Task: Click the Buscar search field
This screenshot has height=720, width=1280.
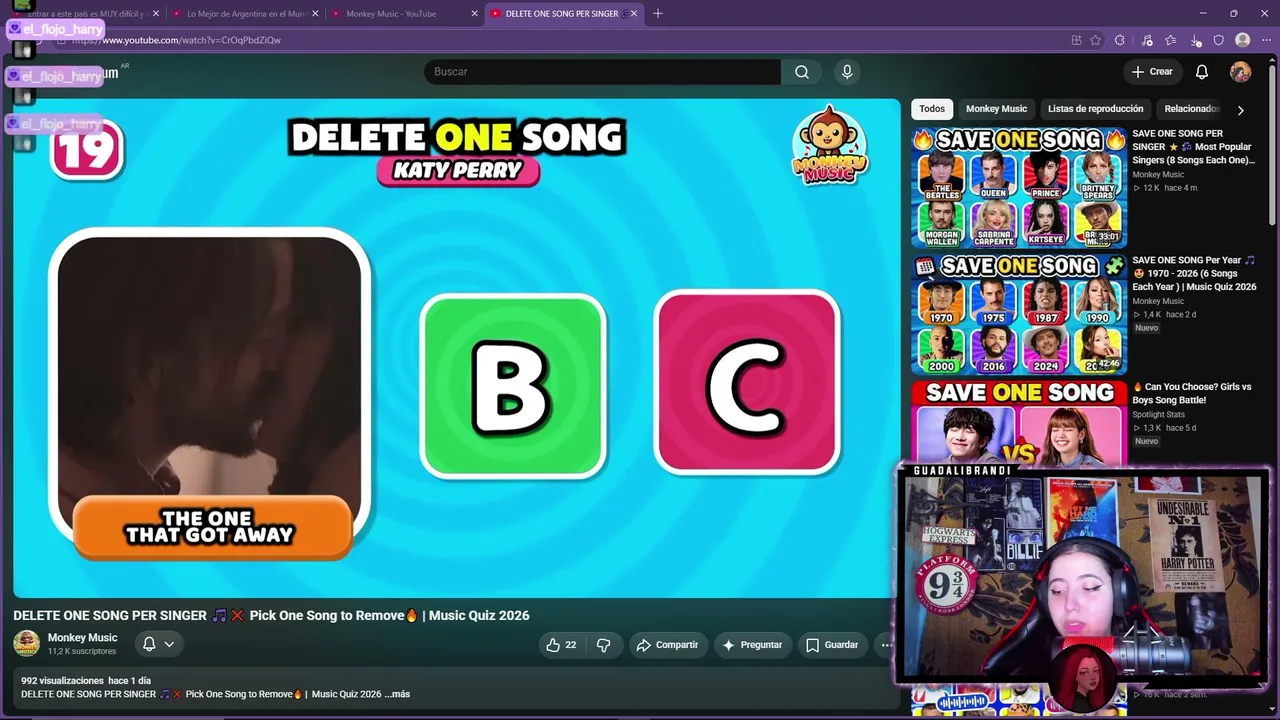Action: point(602,72)
